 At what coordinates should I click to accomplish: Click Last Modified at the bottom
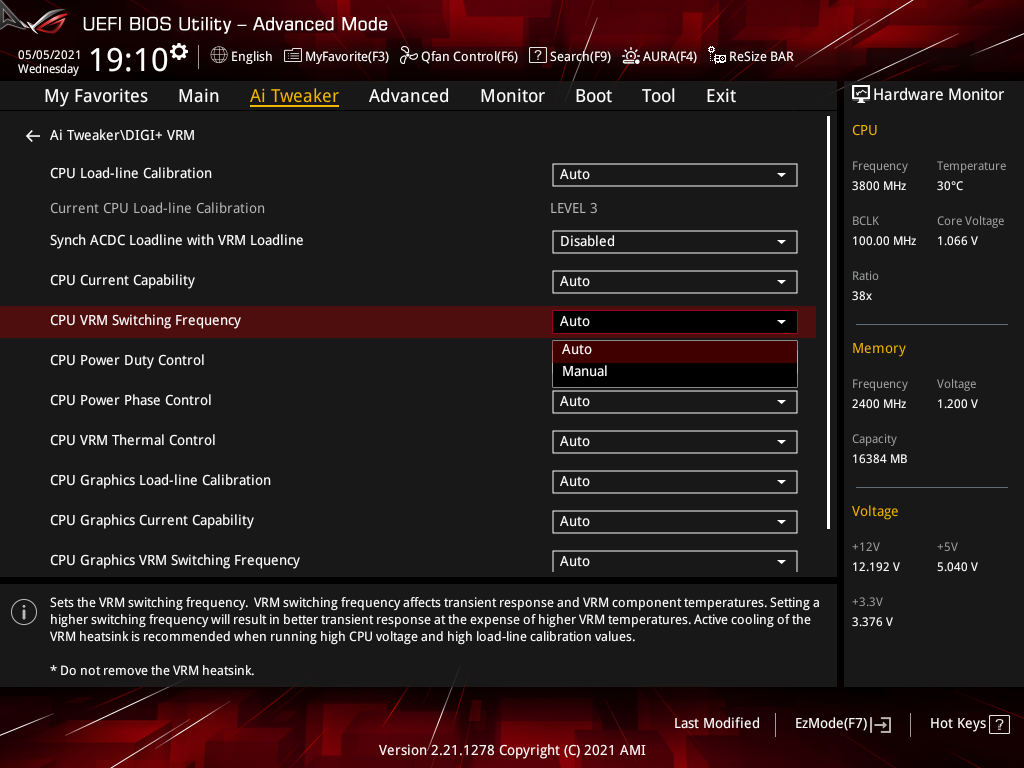click(716, 724)
